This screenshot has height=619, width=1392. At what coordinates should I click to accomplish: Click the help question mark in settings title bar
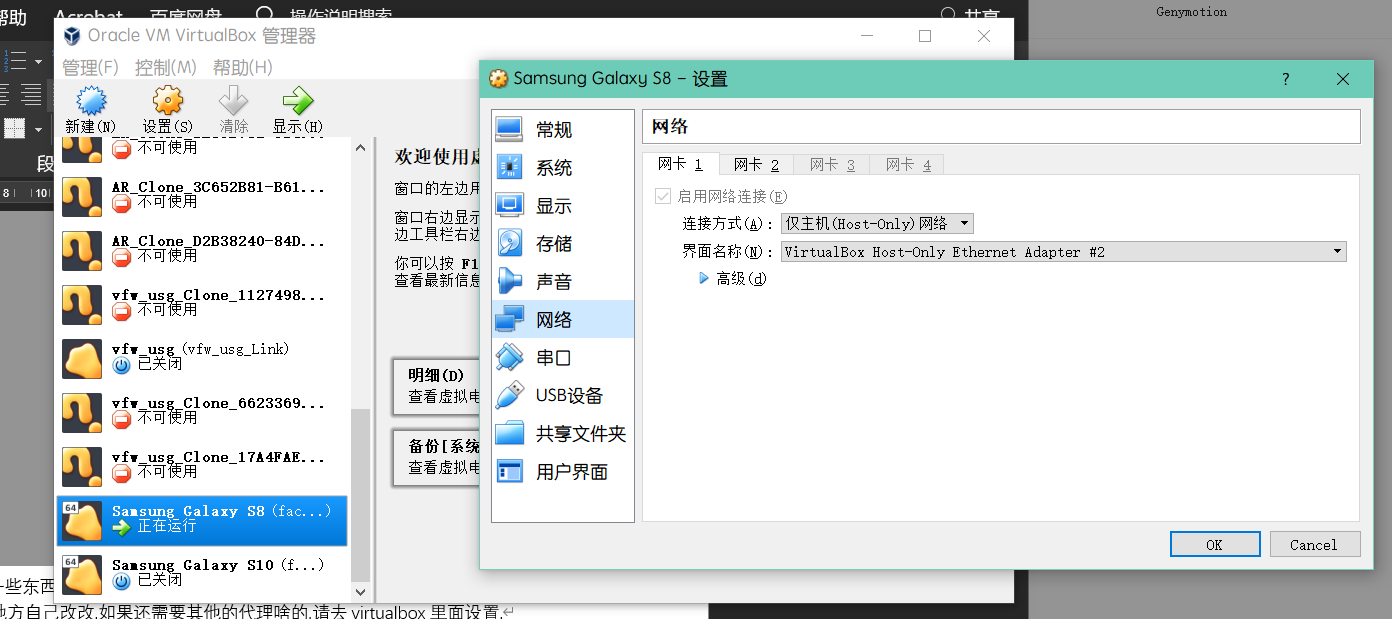click(x=1286, y=79)
